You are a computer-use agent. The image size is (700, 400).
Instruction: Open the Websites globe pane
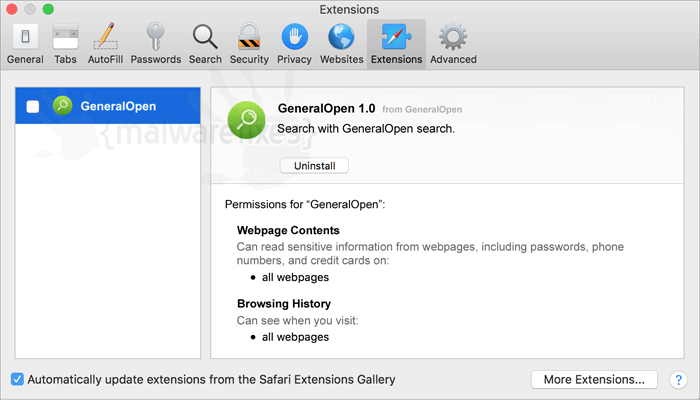tap(342, 44)
